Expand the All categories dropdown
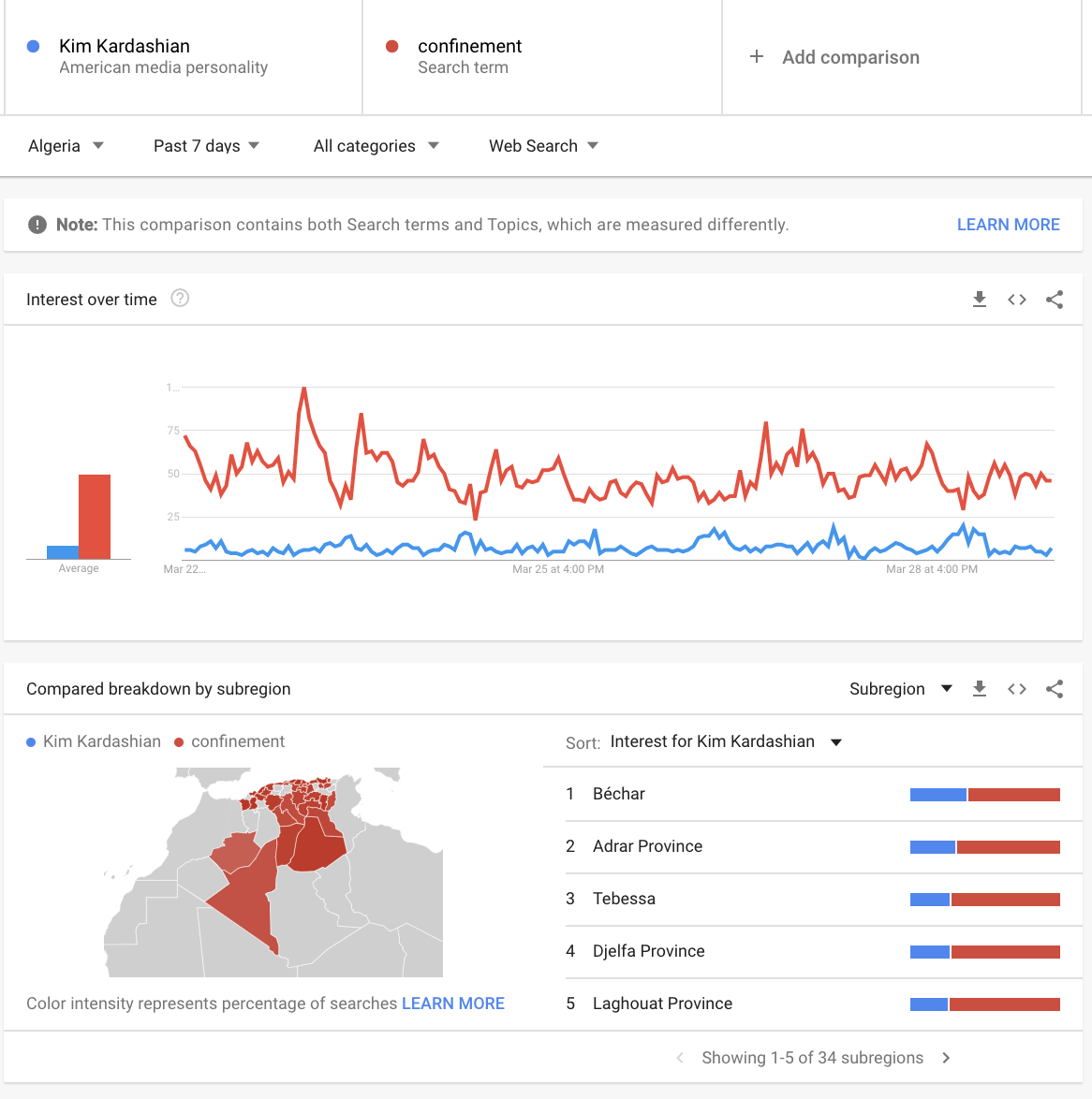Image resolution: width=1092 pixels, height=1099 pixels. click(376, 146)
